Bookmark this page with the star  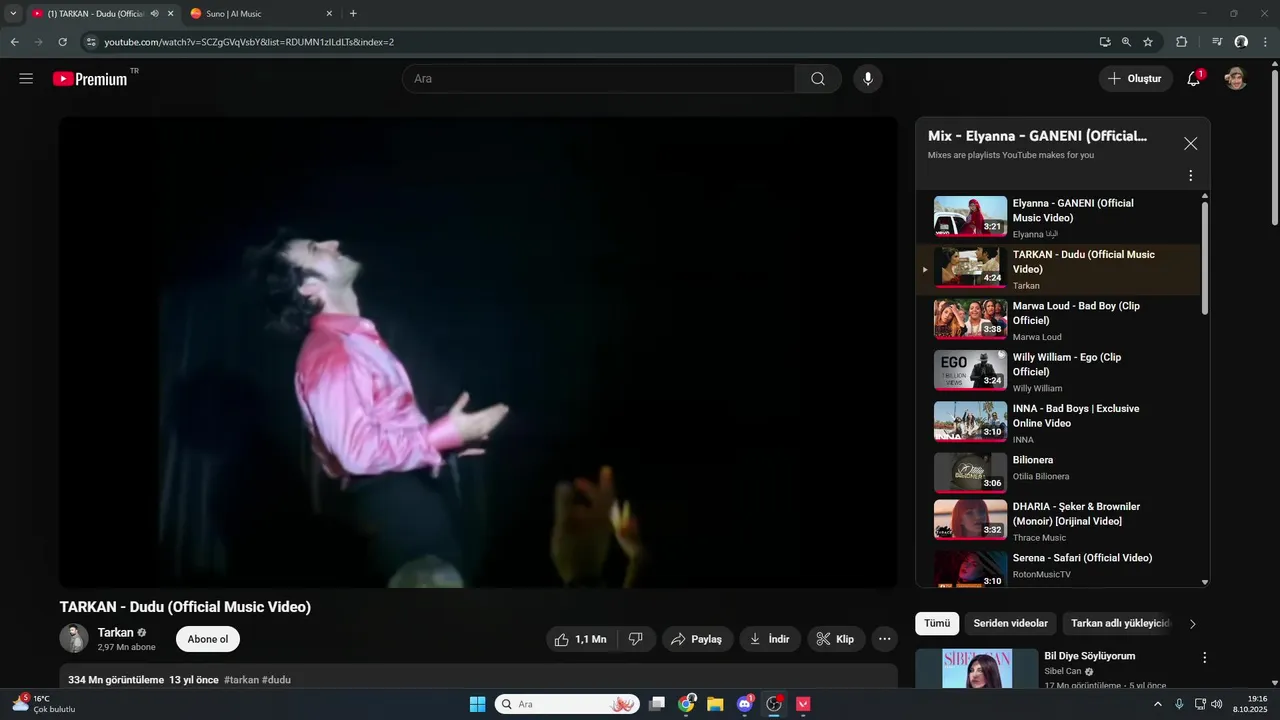click(1148, 42)
